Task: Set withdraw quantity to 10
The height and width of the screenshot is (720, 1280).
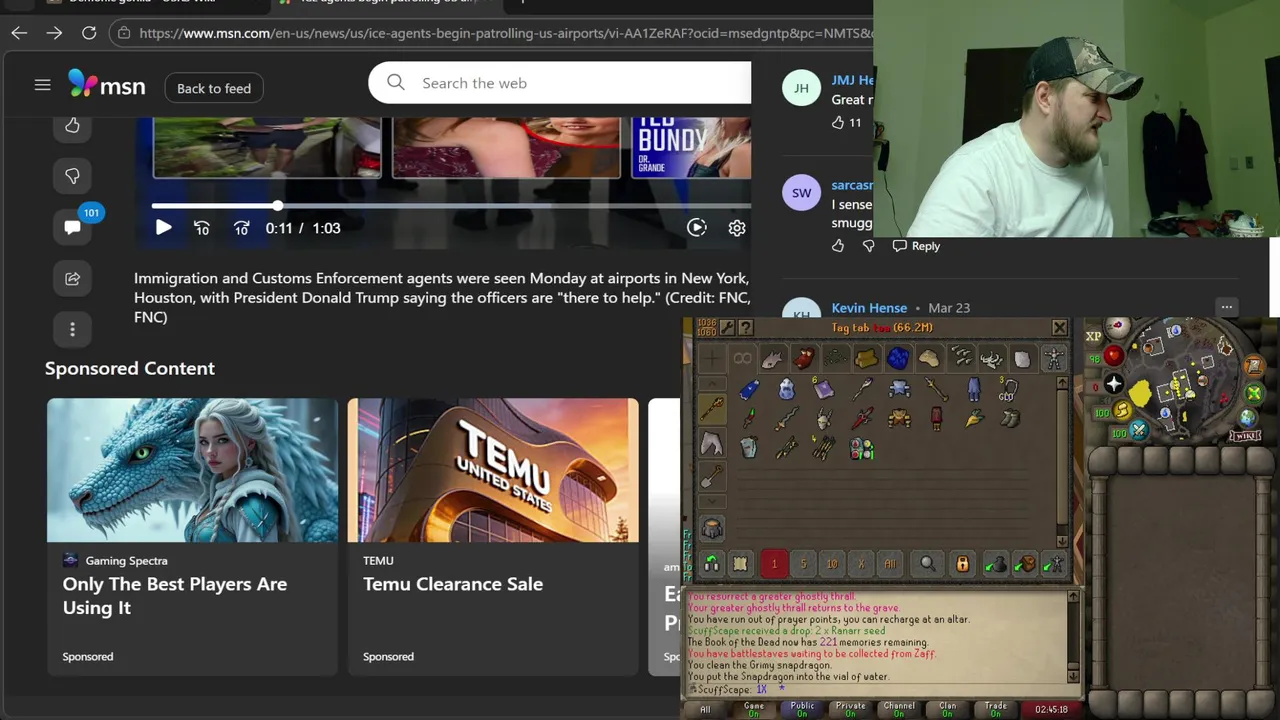Action: (832, 564)
